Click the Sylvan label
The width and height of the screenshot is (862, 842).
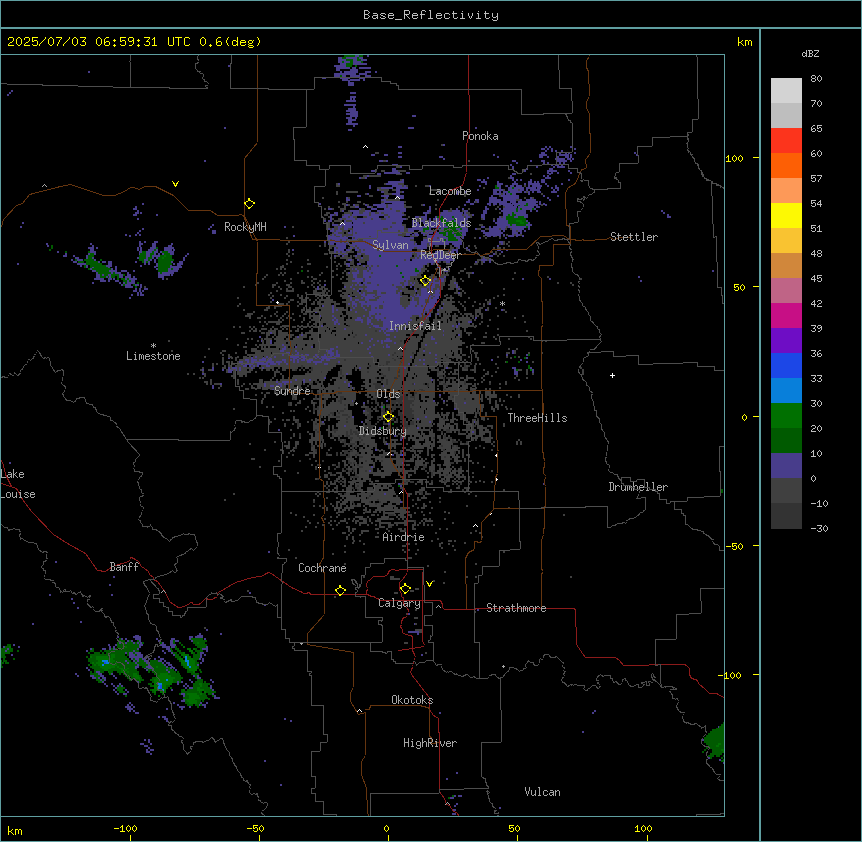pyautogui.click(x=390, y=245)
